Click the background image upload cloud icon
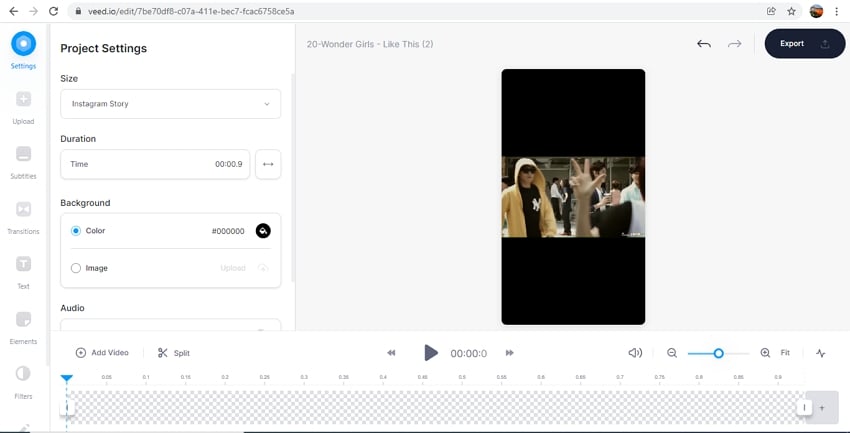The image size is (850, 433). (263, 268)
